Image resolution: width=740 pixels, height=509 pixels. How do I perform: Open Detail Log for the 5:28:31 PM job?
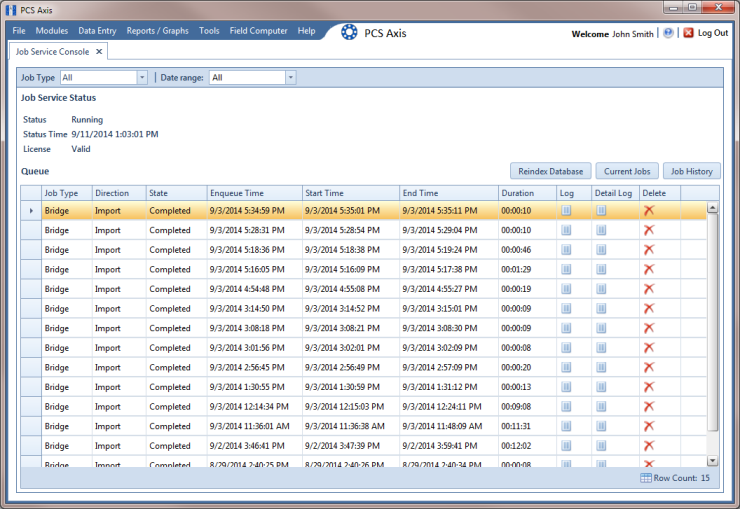[601, 230]
